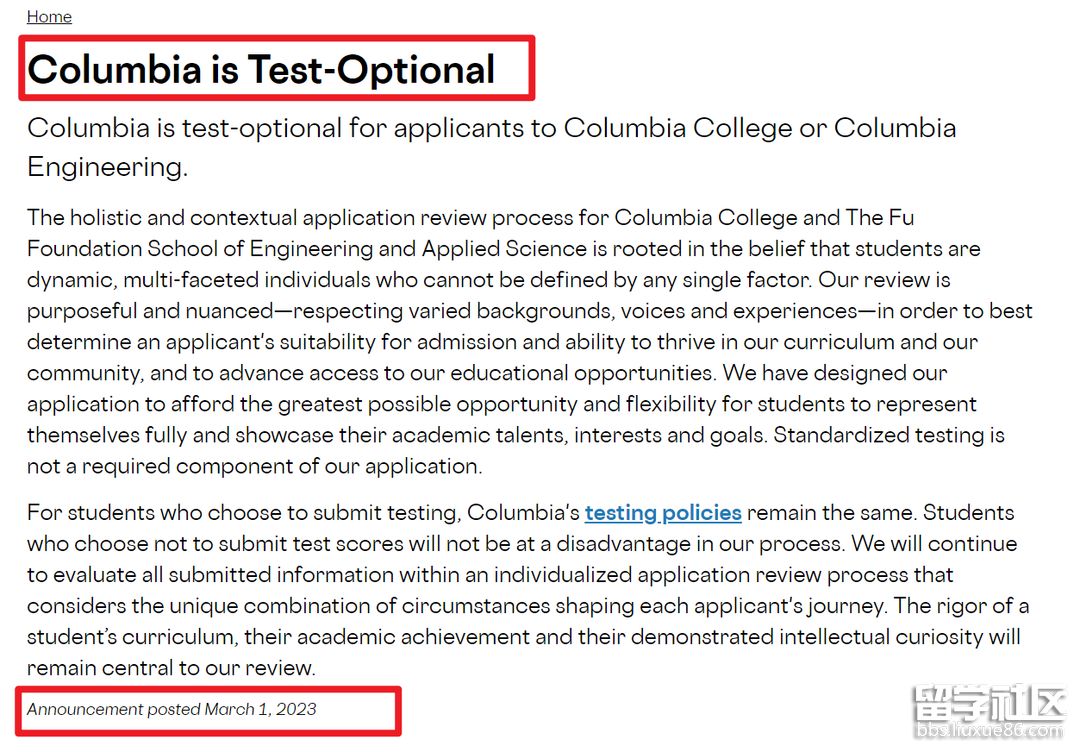Image resolution: width=1080 pixels, height=752 pixels.
Task: Click the 'Announcement posted March 1, 2023' line
Action: point(172,709)
